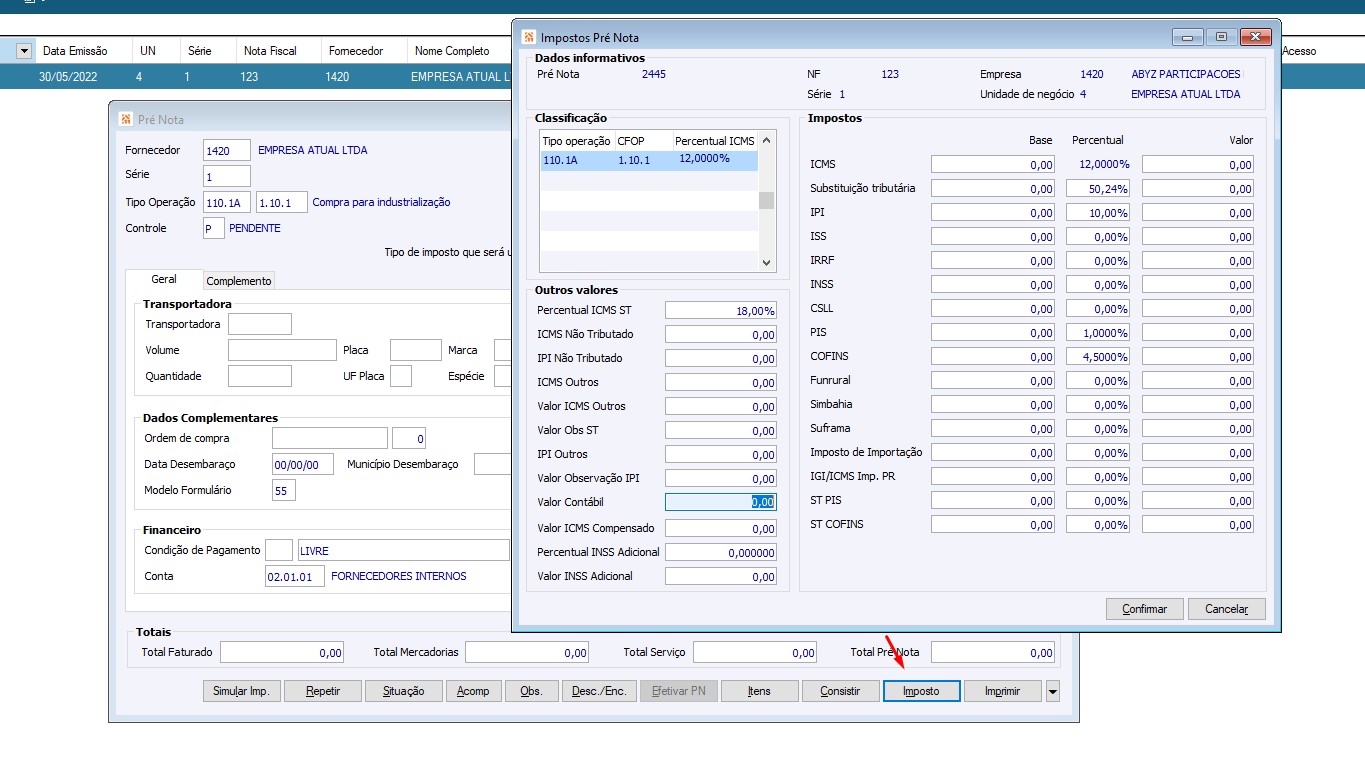Maximize the Impostos Pré Nota dialog
The height and width of the screenshot is (767, 1365).
point(1221,37)
